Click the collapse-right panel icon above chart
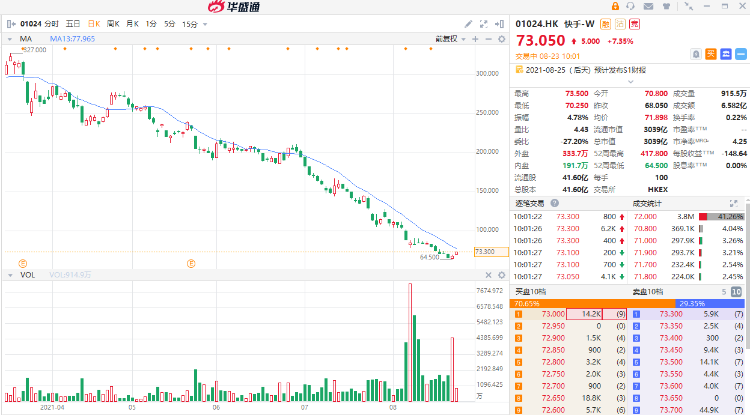Viewport: 750px width, 415px height. pos(499,24)
